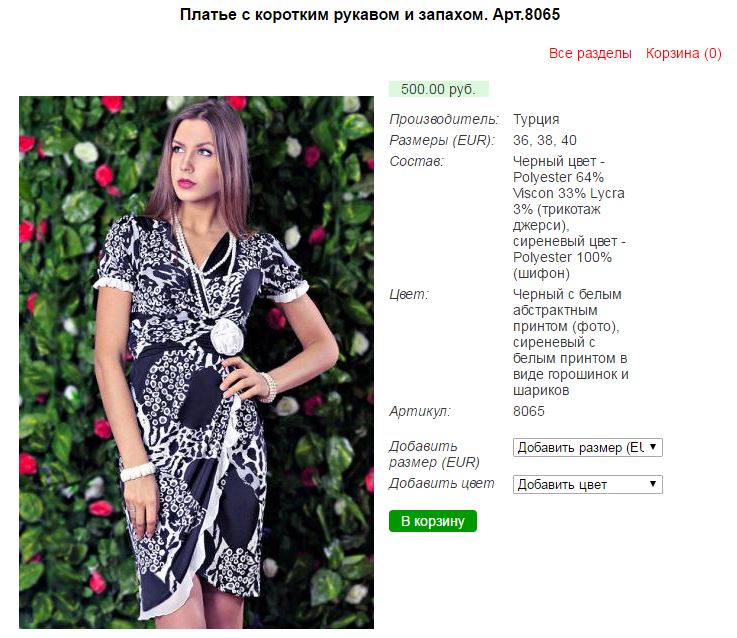
Task: Click the dress product photo
Action: [x=196, y=362]
